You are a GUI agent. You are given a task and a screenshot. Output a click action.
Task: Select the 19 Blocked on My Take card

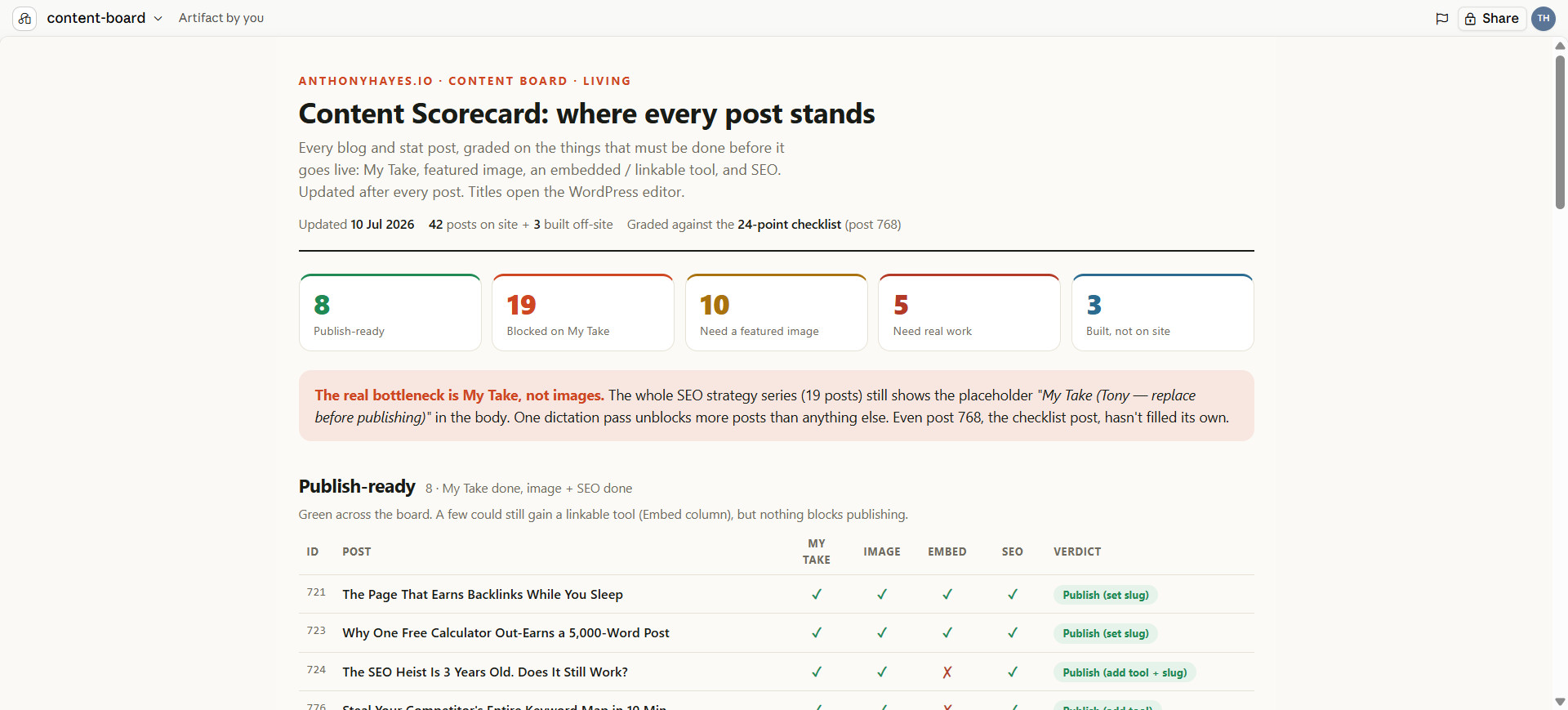pyautogui.click(x=583, y=313)
